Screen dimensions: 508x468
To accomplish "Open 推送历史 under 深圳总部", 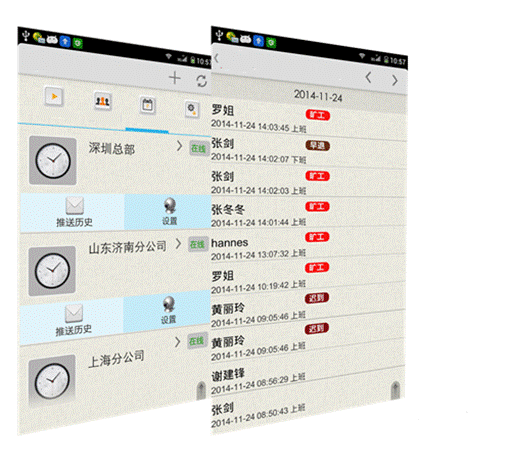I will (73, 213).
